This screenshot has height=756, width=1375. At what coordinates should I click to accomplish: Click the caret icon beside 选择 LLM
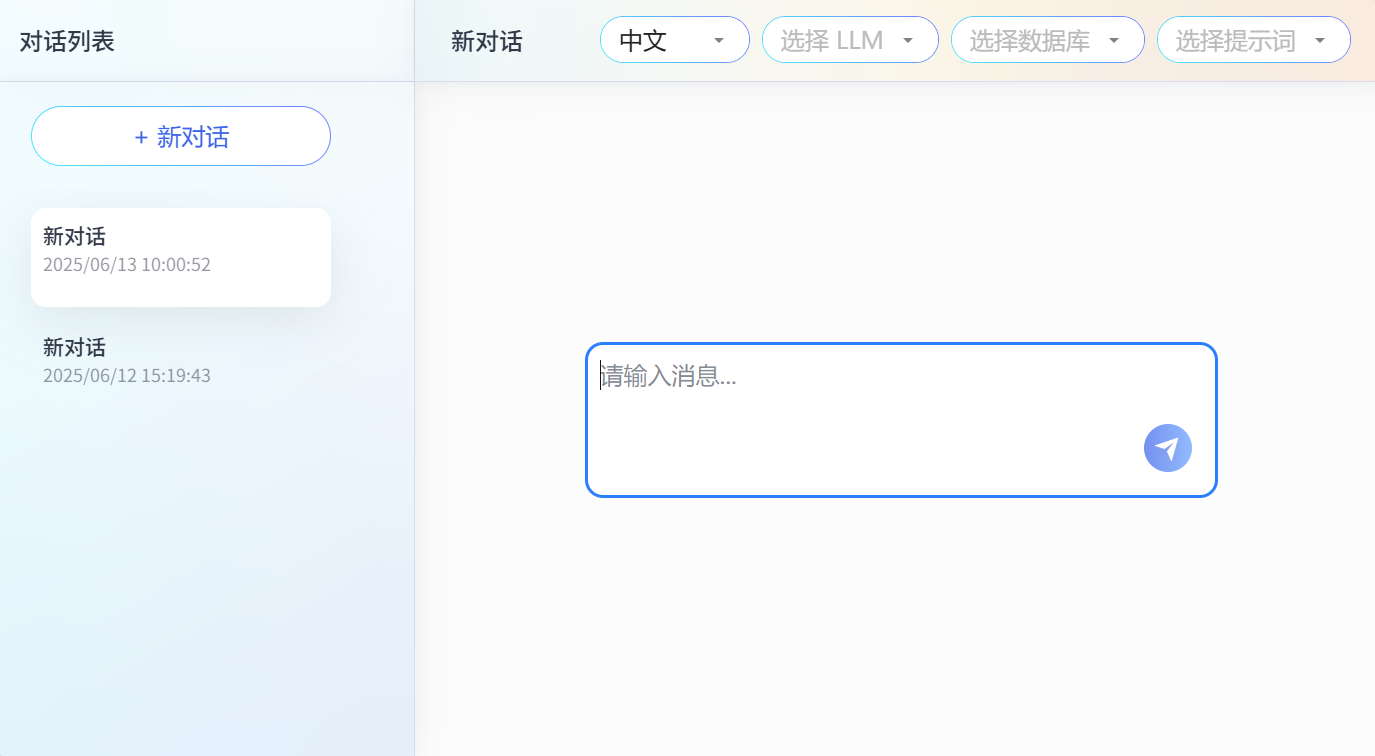pyautogui.click(x=908, y=41)
